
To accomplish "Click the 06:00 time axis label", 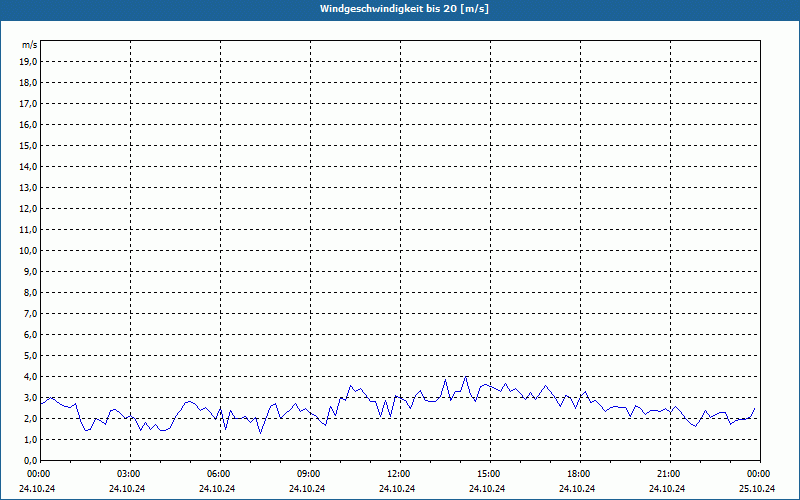I will 219,474.
